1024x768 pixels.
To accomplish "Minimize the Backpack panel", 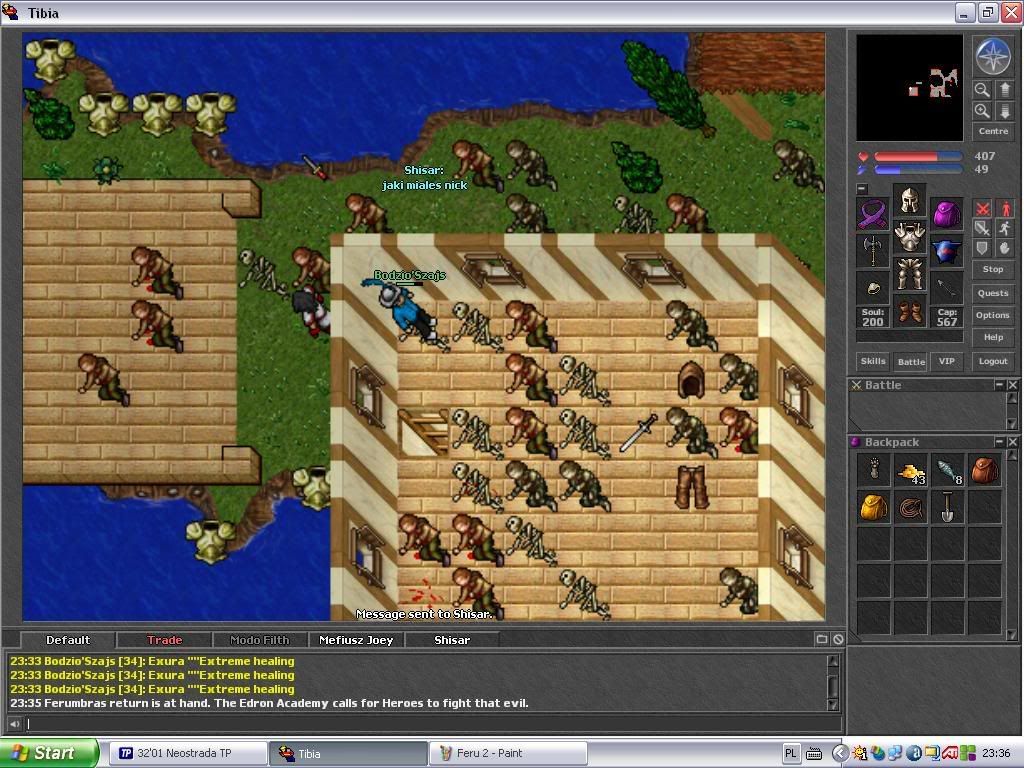I will (999, 442).
